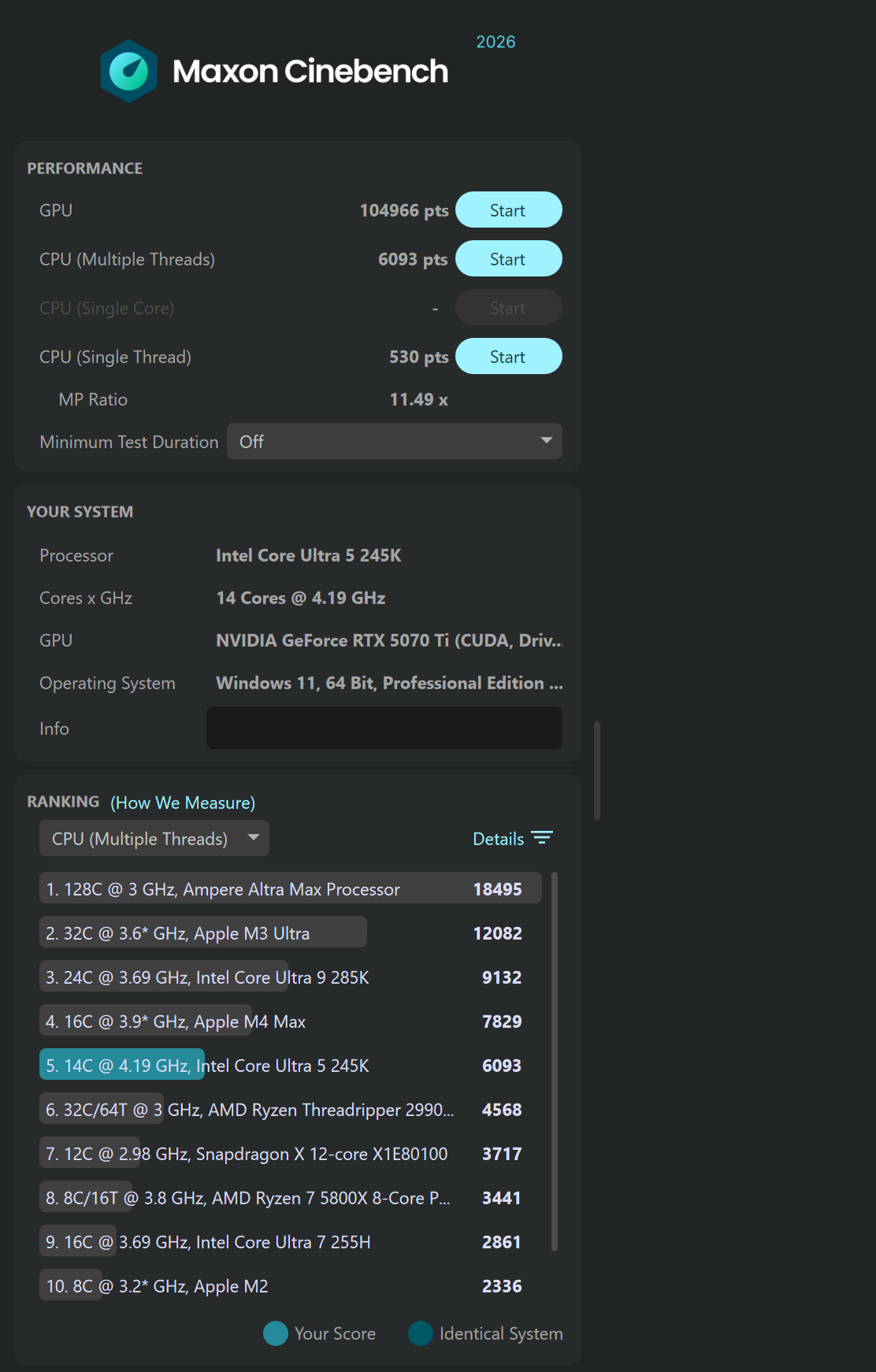Click the Single Thread score 530 pts

pos(418,357)
